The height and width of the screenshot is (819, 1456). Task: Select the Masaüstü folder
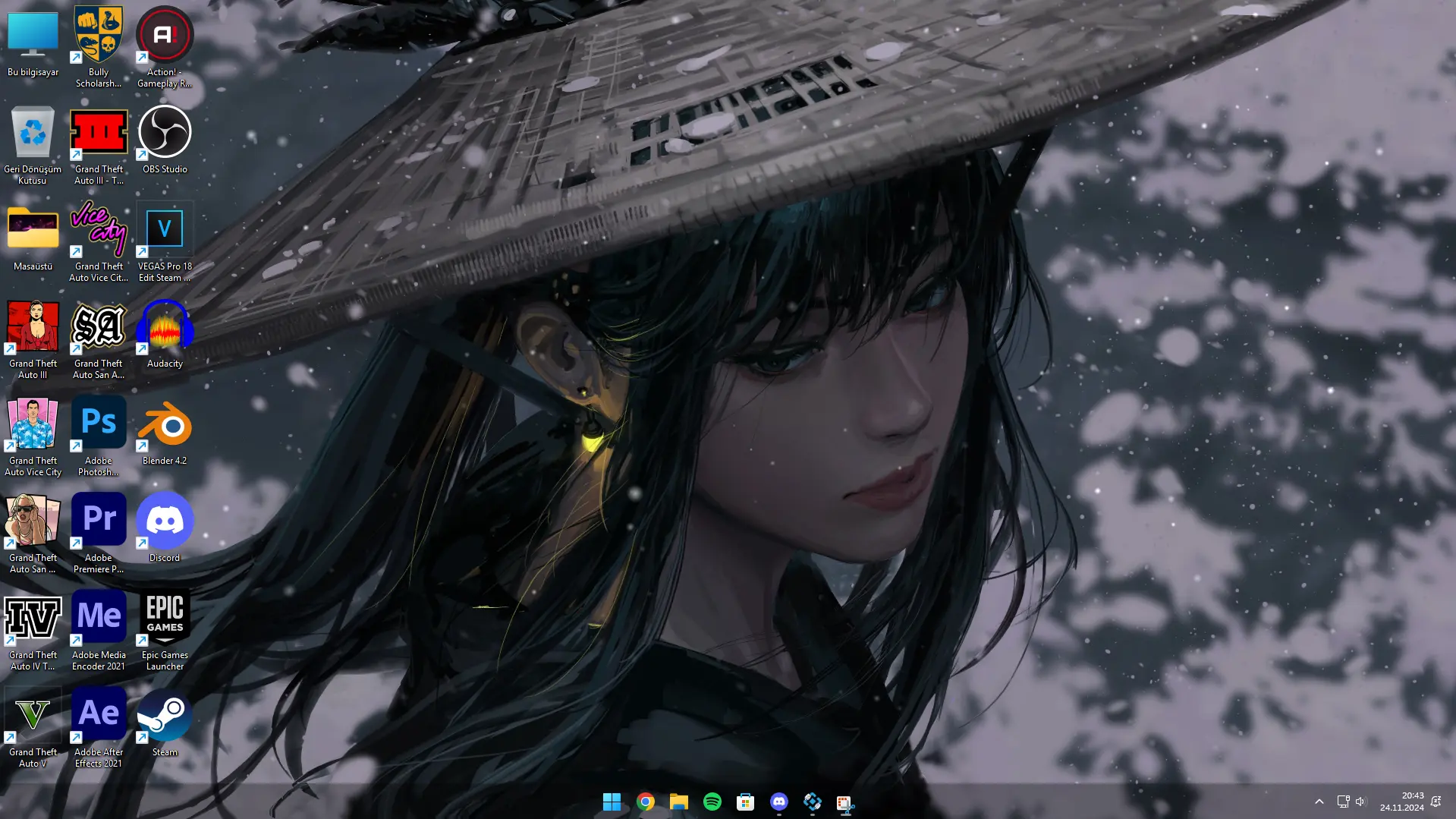click(33, 237)
